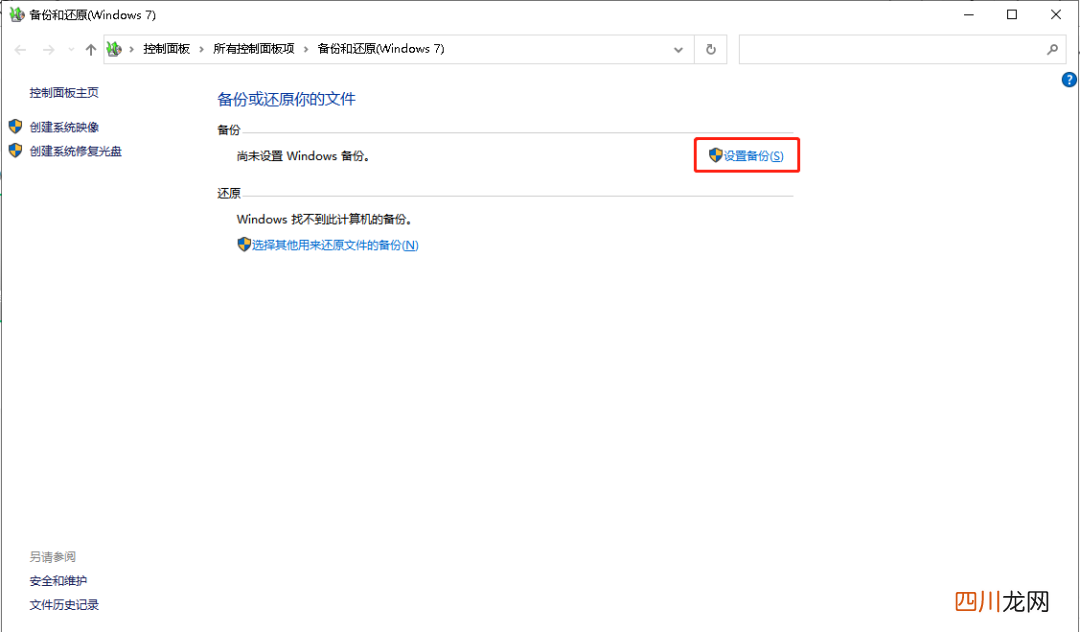
Task: Click shield icon next to 设置备份(S)
Action: point(716,156)
